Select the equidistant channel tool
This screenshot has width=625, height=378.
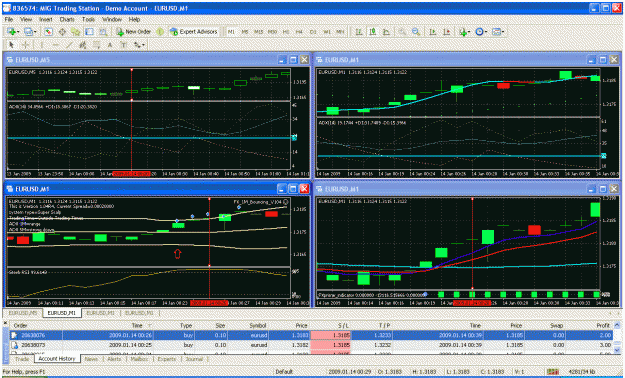click(x=83, y=45)
